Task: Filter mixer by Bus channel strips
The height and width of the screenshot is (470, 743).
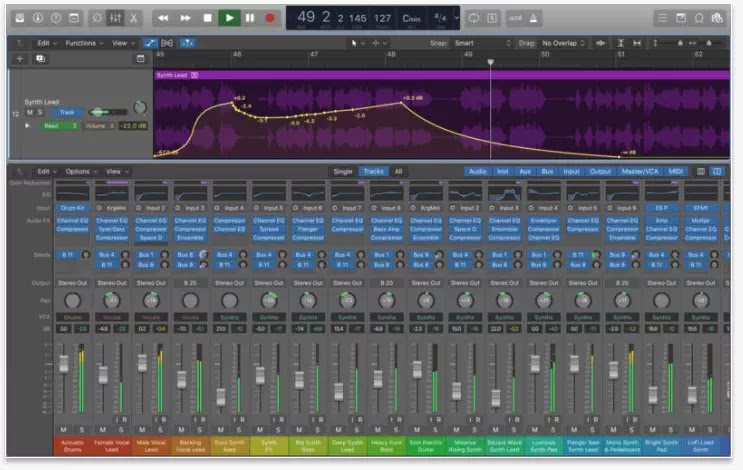Action: [547, 172]
